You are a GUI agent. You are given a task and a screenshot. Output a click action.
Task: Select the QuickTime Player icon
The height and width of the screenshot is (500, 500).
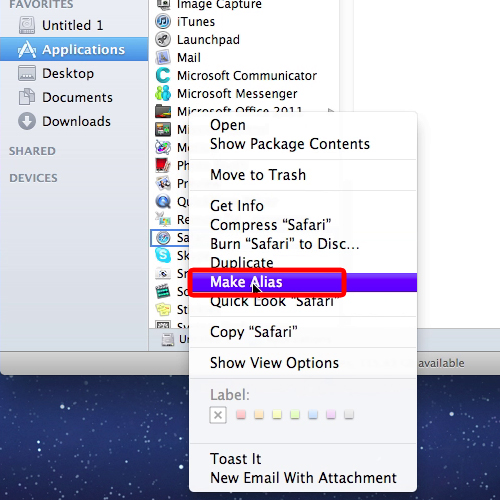pyautogui.click(x=163, y=202)
